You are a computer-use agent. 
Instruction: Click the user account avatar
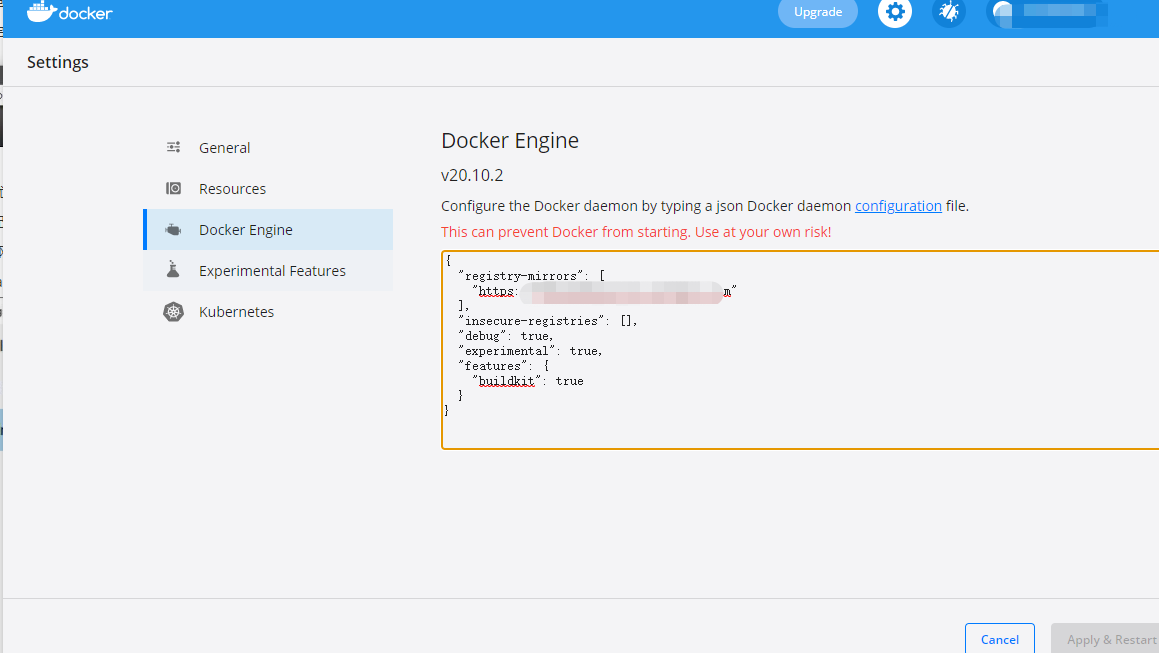tap(1003, 12)
